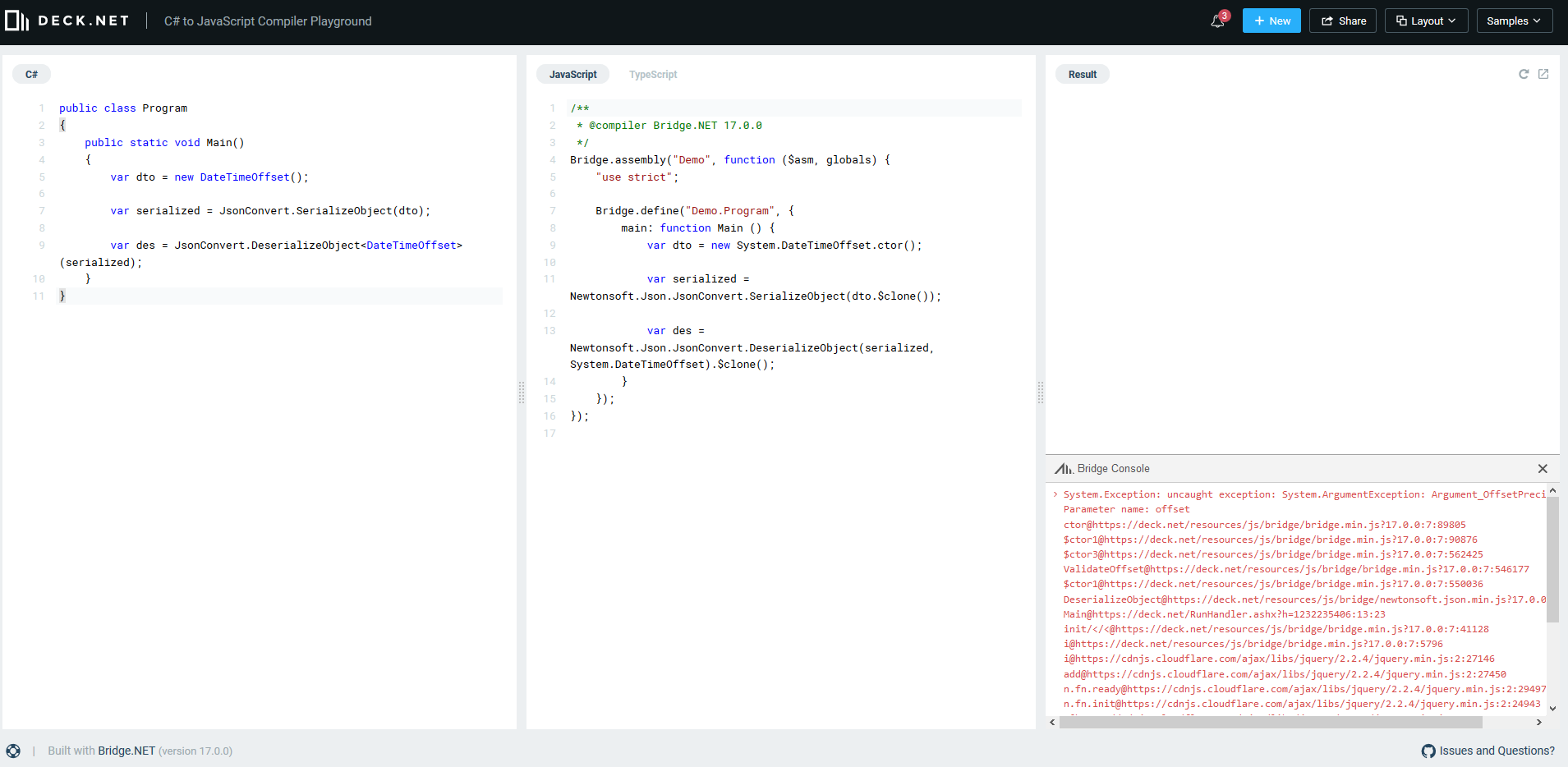Click the SerializeObject(dto) C# line
The height and width of the screenshot is (767, 1568).
(x=270, y=211)
